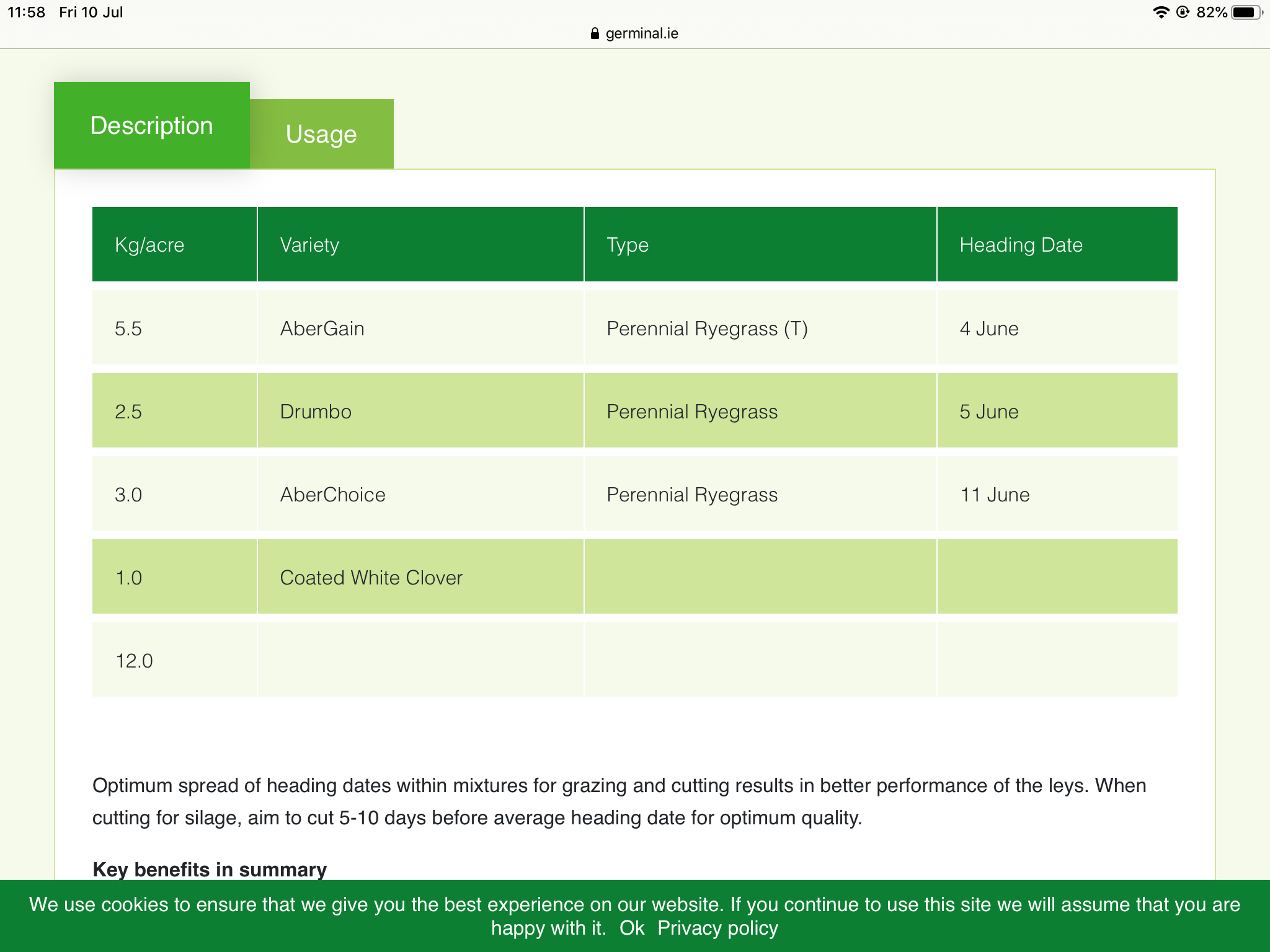Switch to the Usage tab
The width and height of the screenshot is (1270, 952).
tap(321, 134)
